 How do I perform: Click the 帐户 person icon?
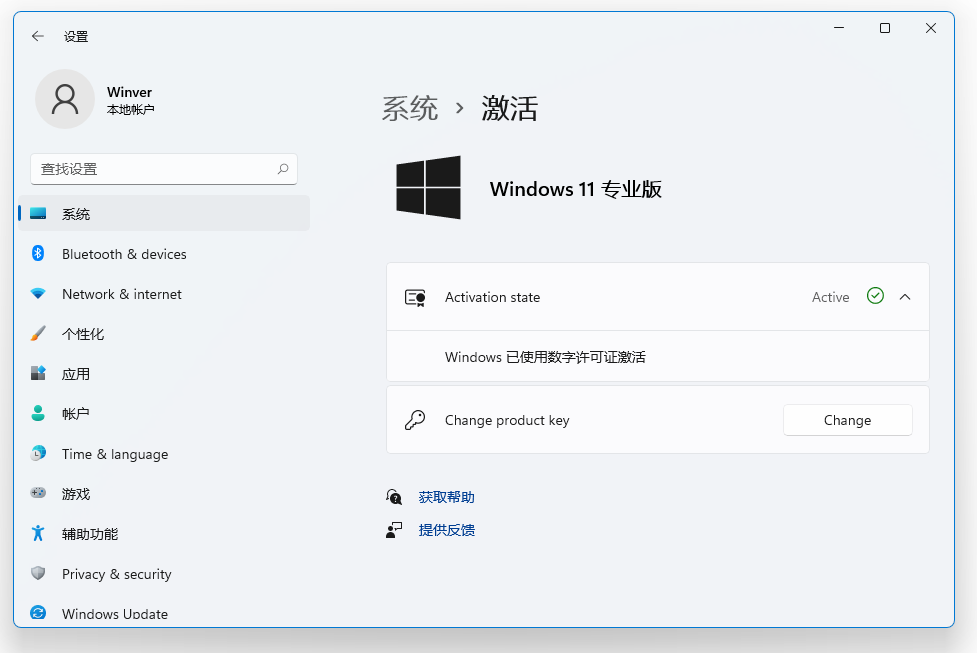(x=38, y=413)
